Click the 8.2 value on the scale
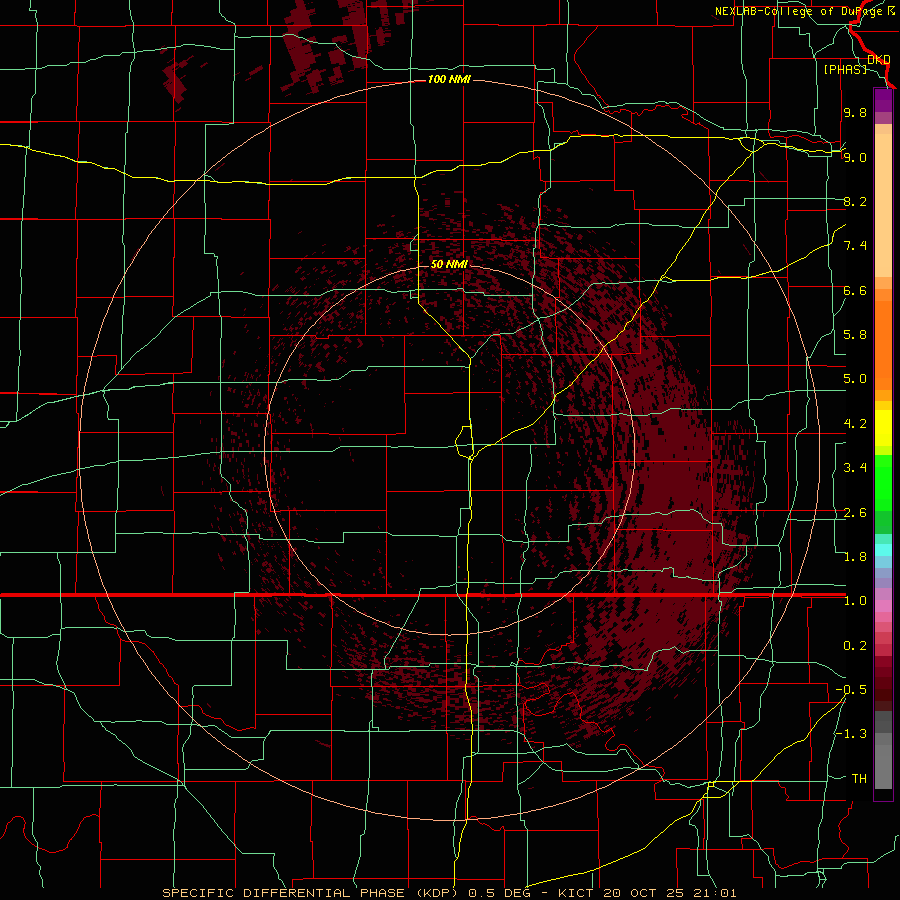 (855, 201)
